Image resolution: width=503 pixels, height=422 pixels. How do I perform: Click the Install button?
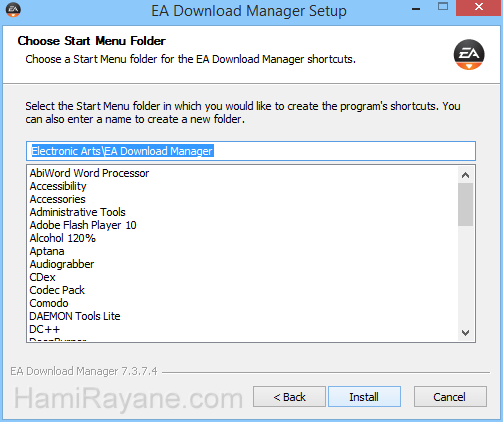point(364,397)
